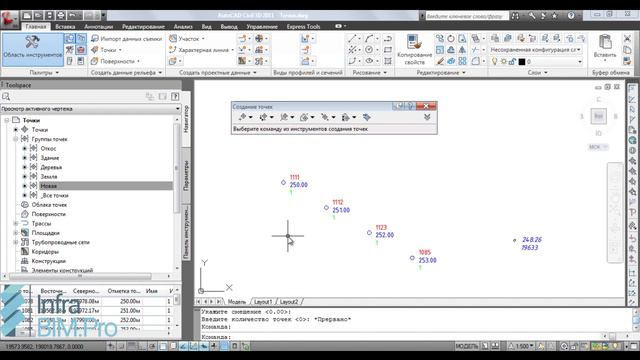Click the Print icon in quick access toolbar

pyautogui.click(x=60, y=16)
